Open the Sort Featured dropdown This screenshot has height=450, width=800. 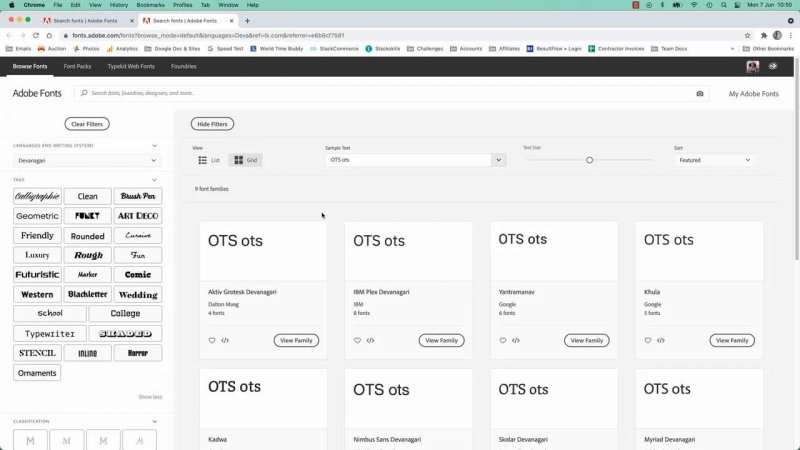[714, 160]
